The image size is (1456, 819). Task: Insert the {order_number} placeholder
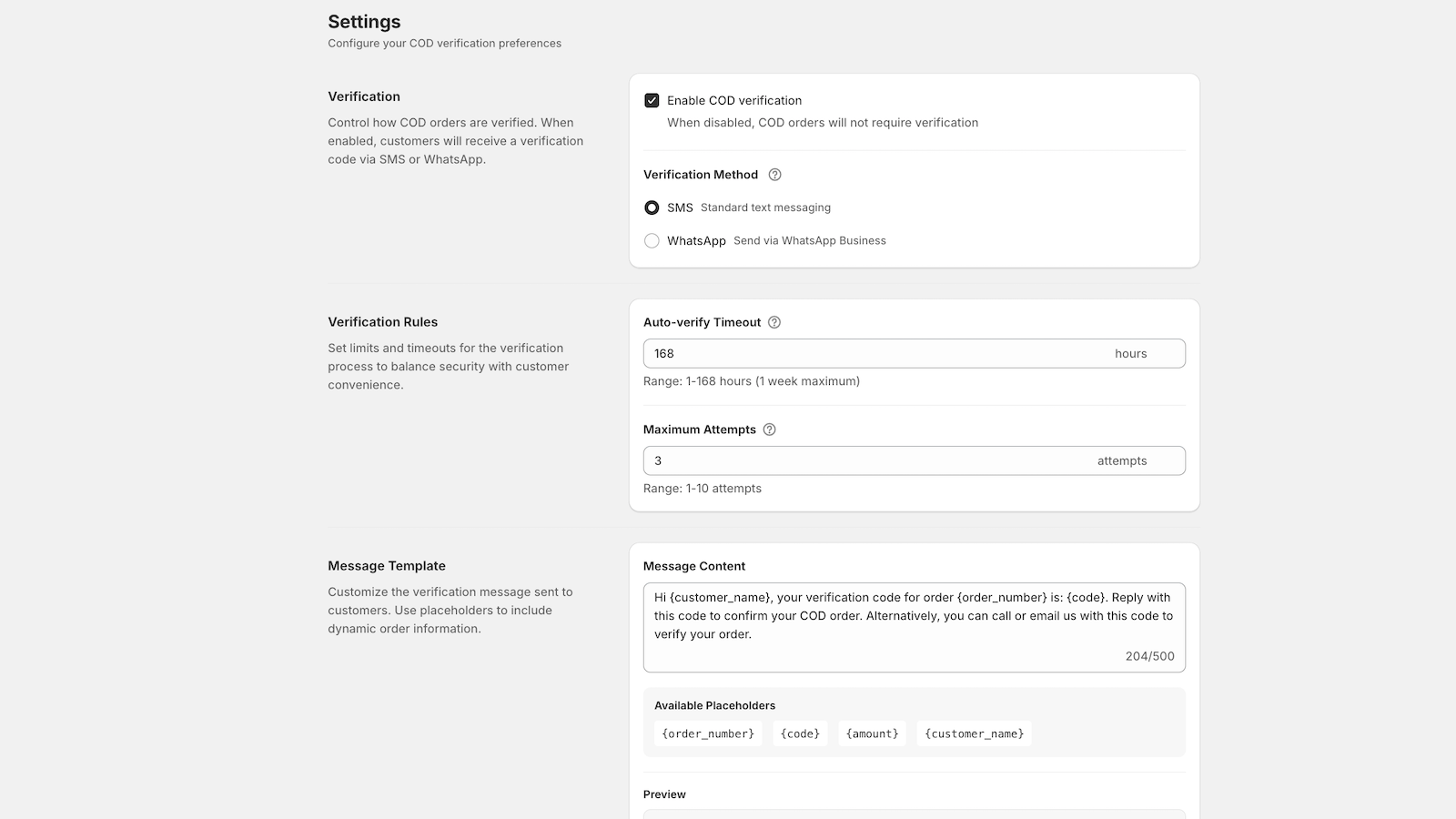click(707, 733)
